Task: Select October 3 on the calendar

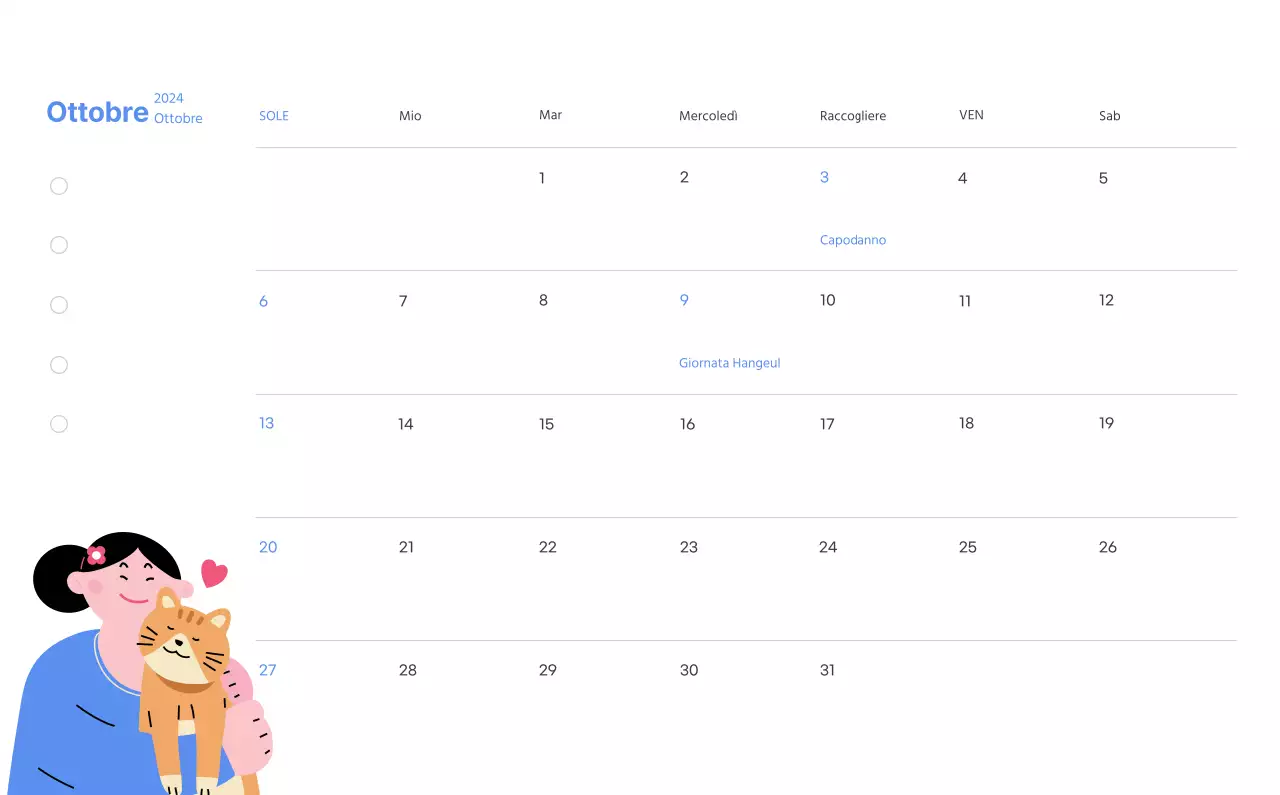Action: point(824,177)
